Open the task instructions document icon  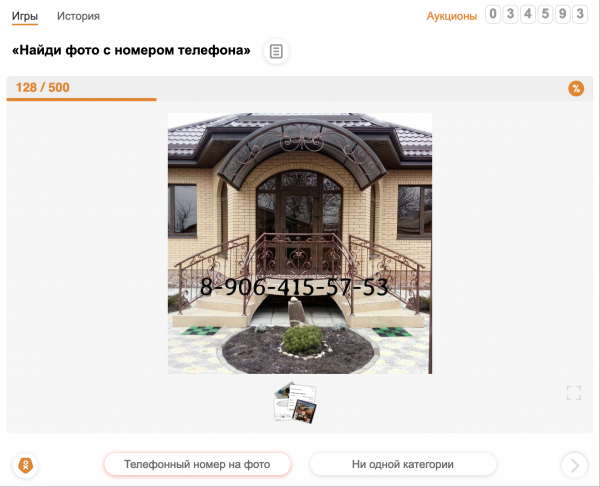pos(276,51)
